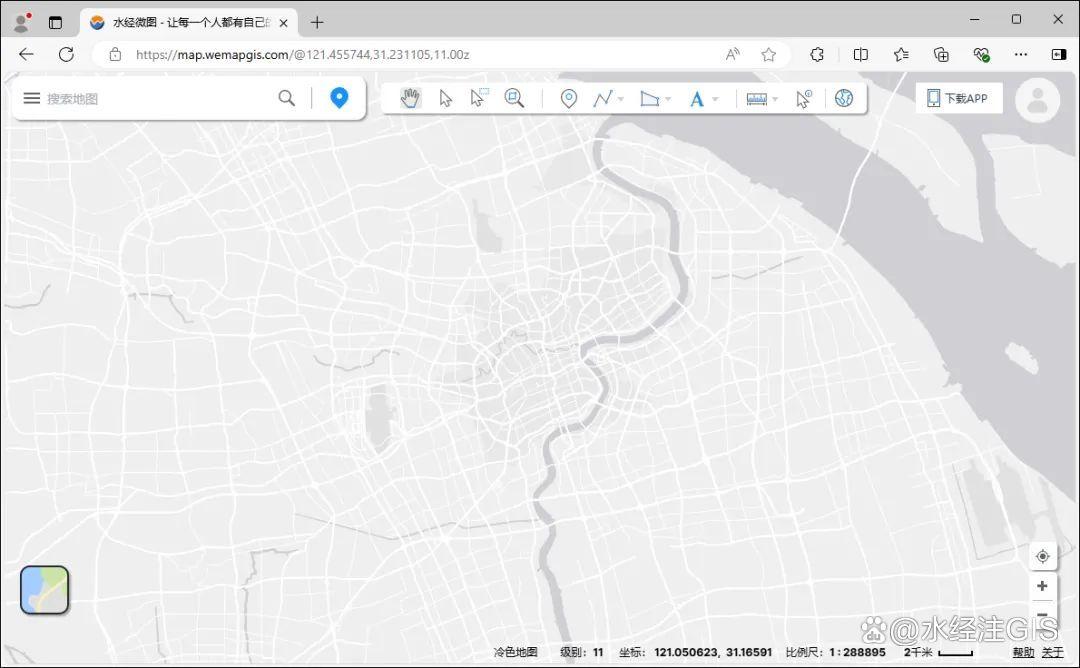
Task: Open the user avatar account menu
Action: click(x=1037, y=101)
